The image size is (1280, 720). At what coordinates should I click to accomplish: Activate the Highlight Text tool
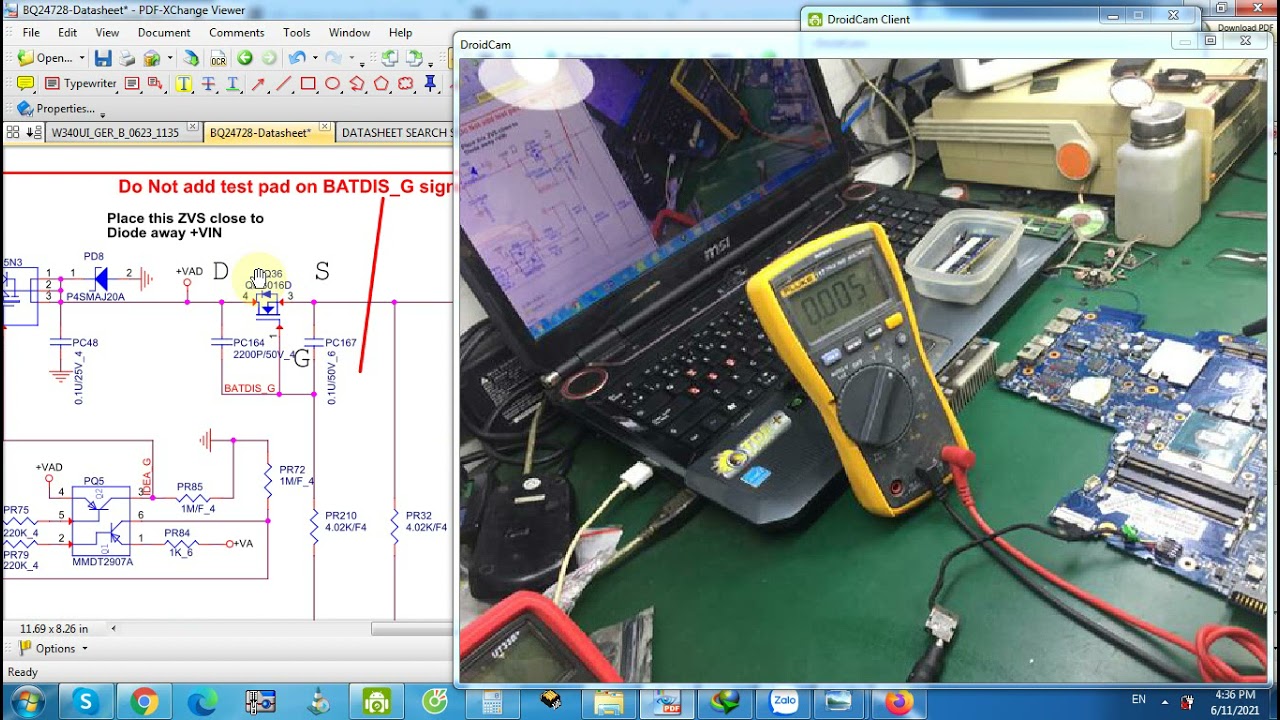(184, 83)
